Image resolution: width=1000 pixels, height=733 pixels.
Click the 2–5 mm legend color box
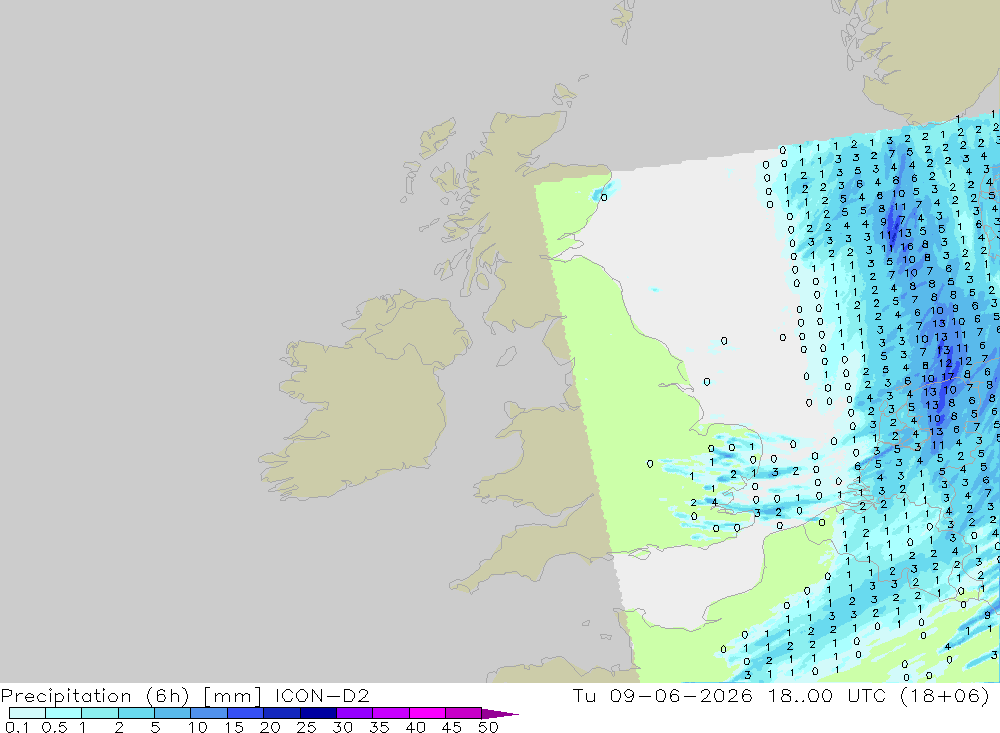pyautogui.click(x=136, y=713)
